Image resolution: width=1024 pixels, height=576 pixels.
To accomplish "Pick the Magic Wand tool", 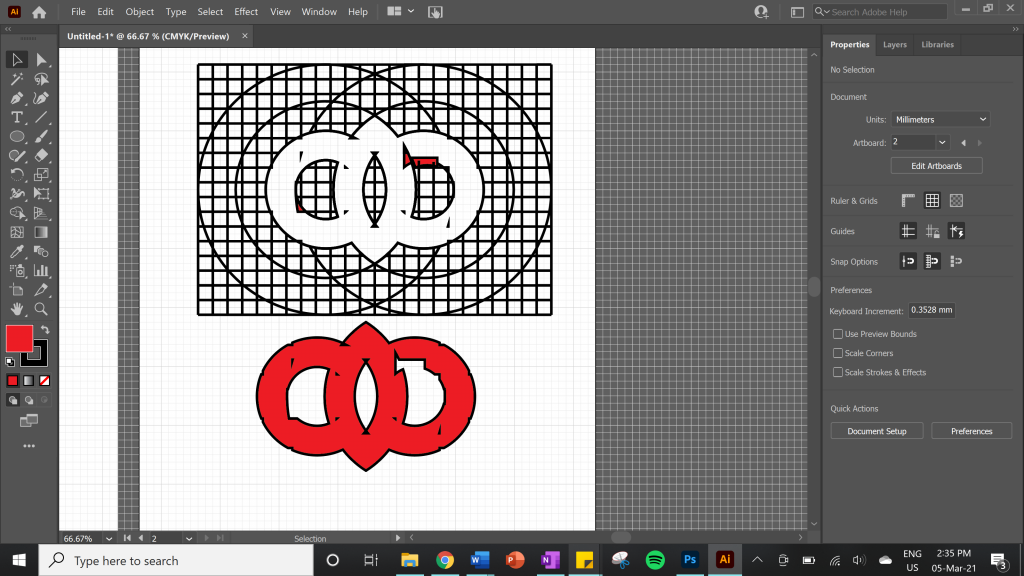I will coord(17,79).
